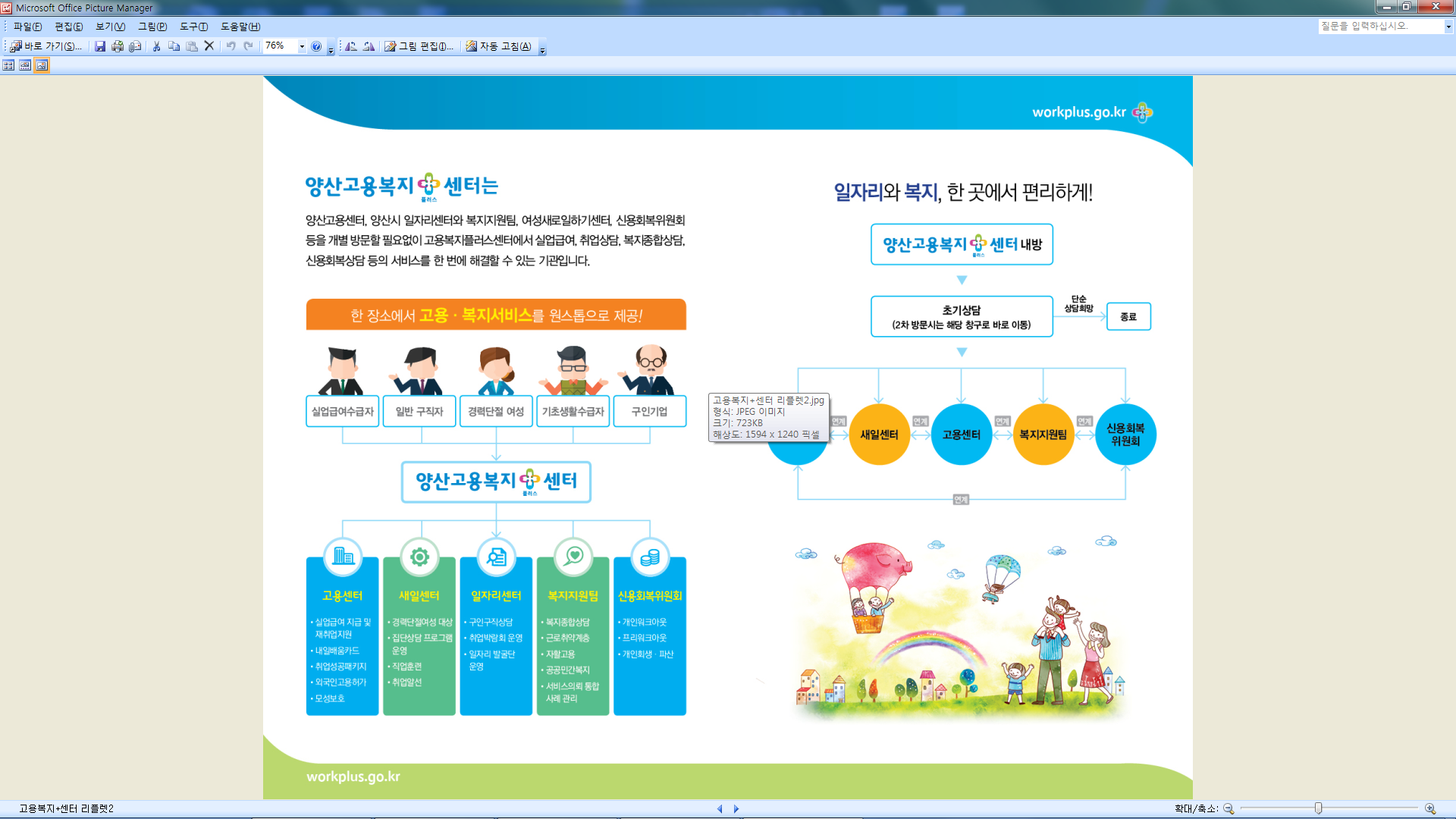Viewport: 1456px width, 819px height.
Task: Click the zoom out magnifier icon
Action: click(1228, 808)
